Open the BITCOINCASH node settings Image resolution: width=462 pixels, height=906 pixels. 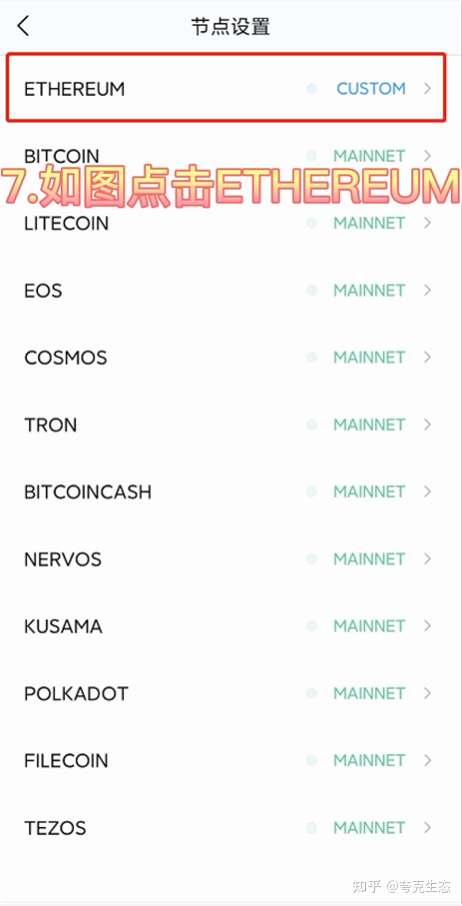(x=231, y=492)
